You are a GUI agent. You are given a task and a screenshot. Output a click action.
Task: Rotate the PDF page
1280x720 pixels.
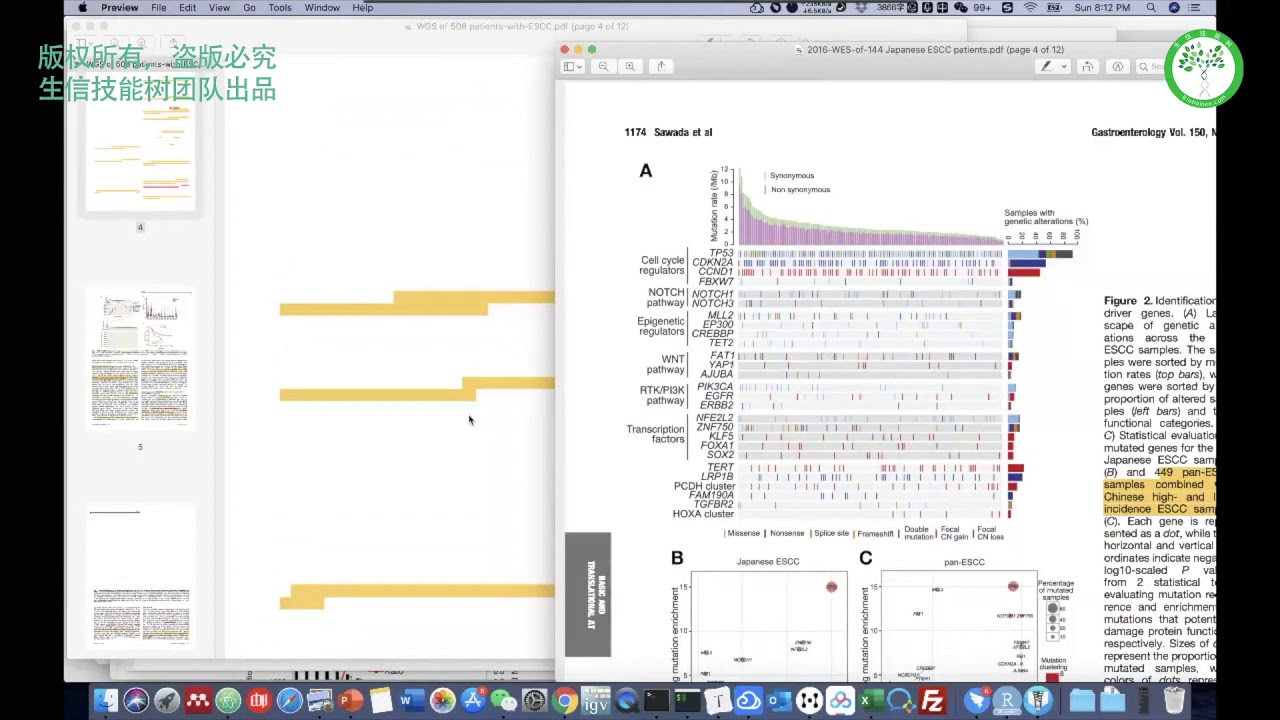pos(1088,66)
